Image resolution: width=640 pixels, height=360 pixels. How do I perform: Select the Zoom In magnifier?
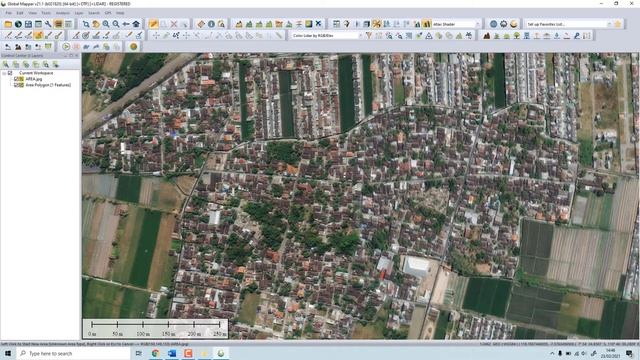106,24
